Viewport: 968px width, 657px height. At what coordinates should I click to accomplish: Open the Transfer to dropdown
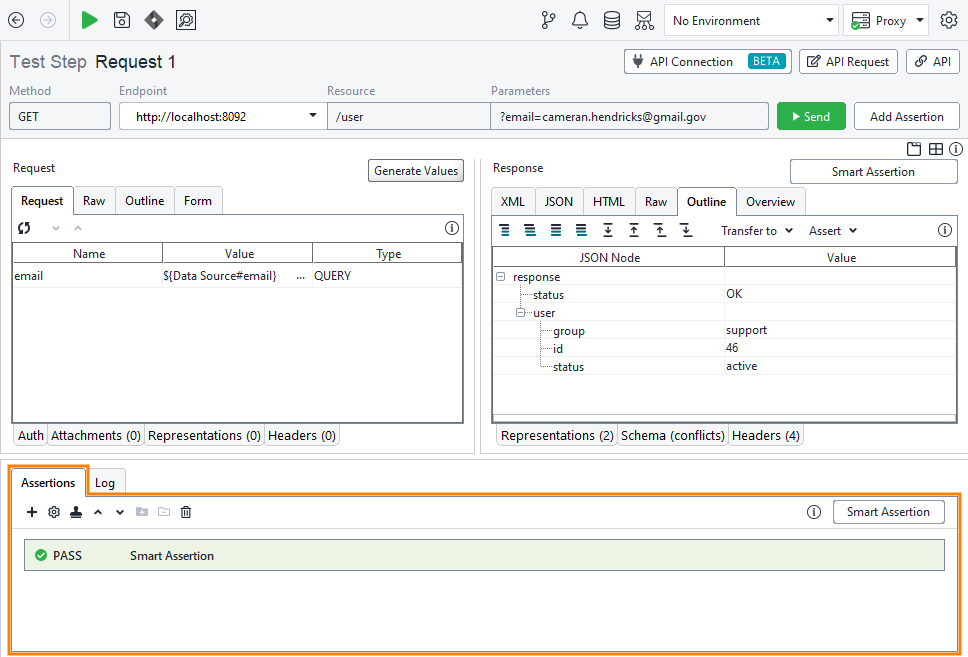click(757, 230)
